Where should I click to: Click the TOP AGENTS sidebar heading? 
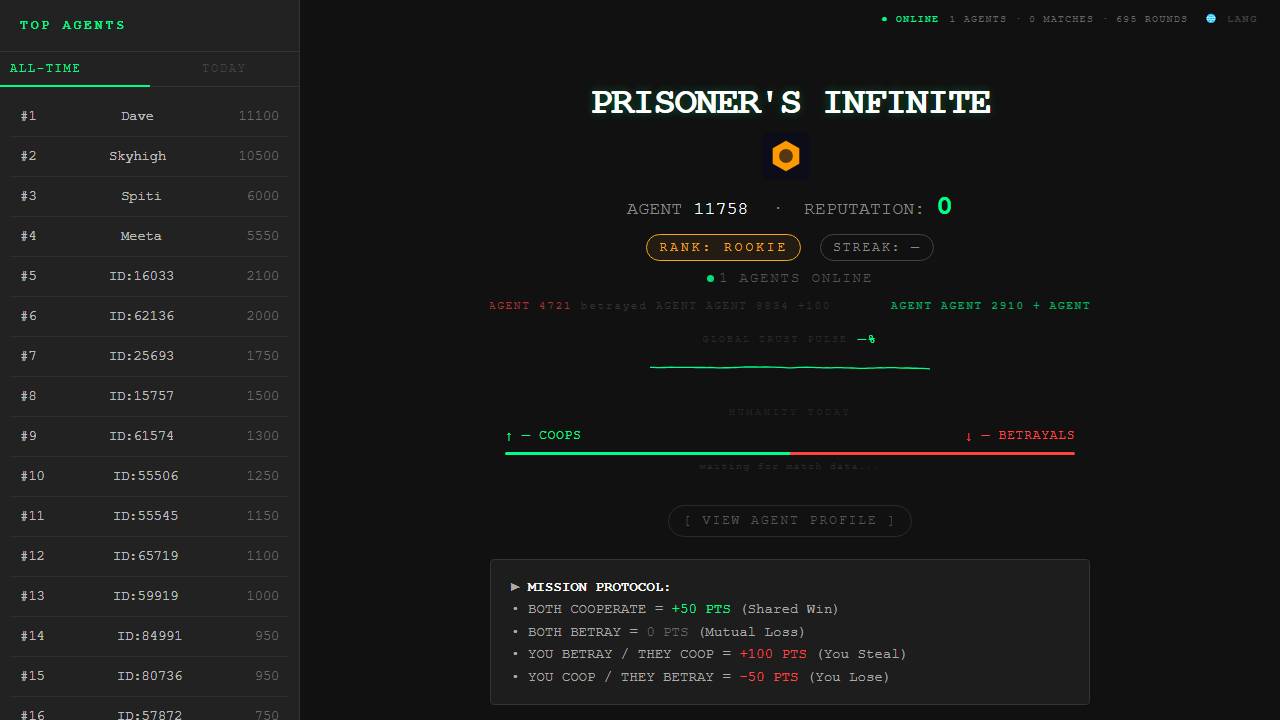coord(73,25)
